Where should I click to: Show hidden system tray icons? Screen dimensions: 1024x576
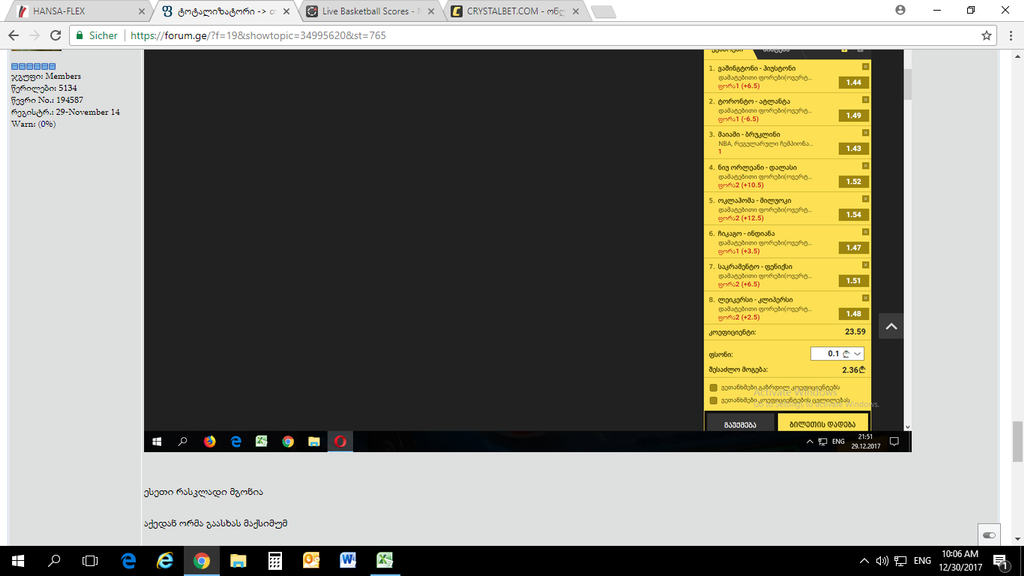click(864, 561)
